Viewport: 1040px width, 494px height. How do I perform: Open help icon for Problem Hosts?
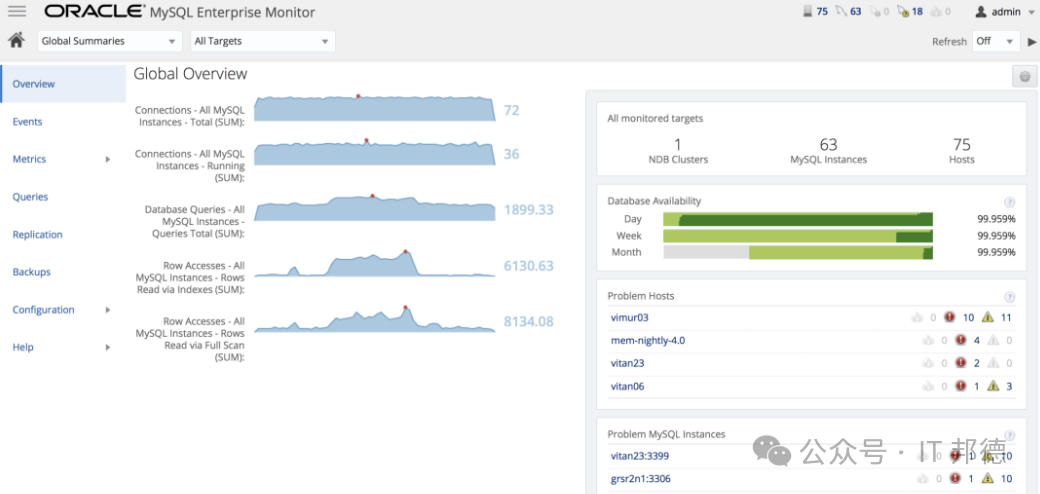(1009, 297)
